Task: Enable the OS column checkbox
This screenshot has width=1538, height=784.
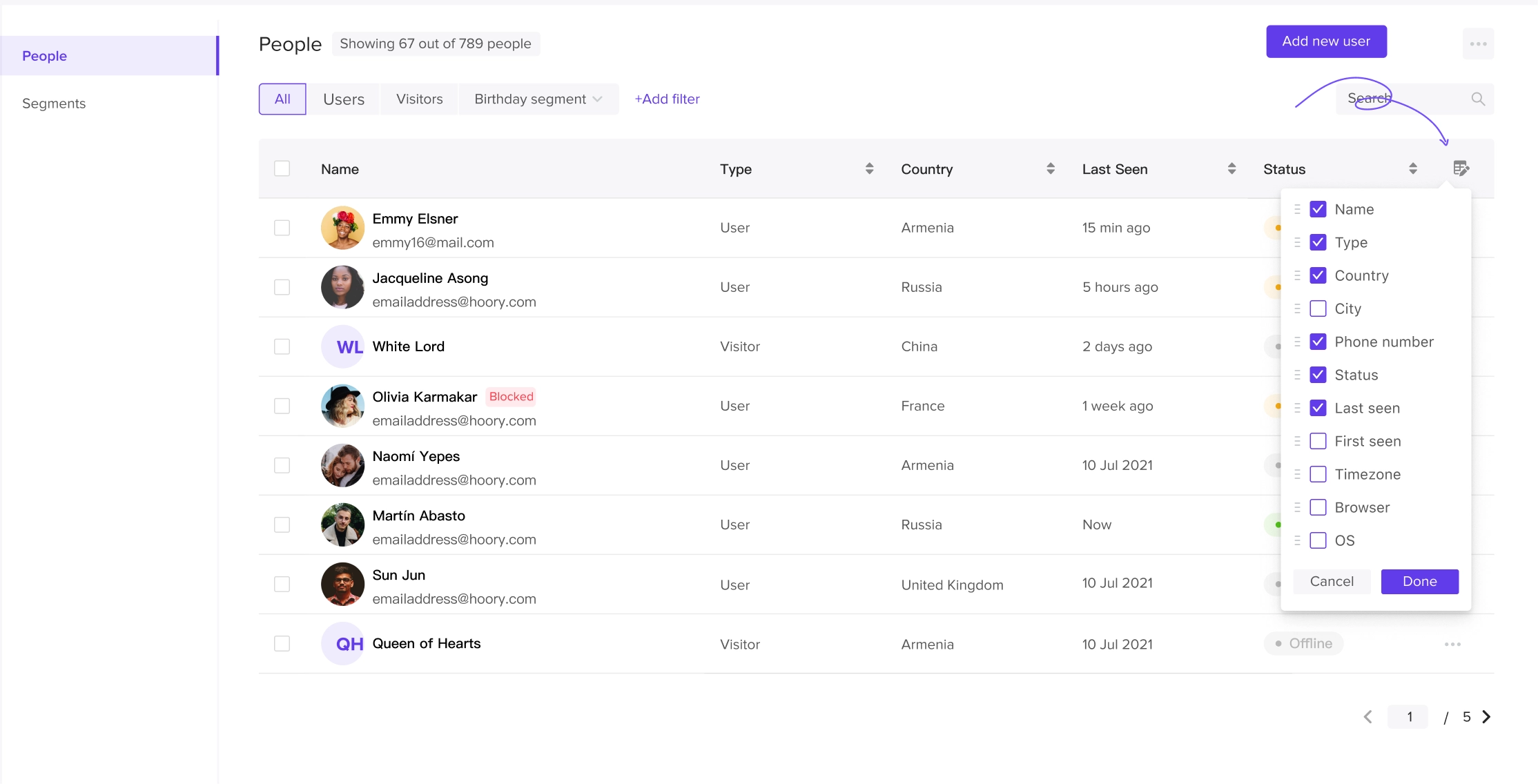Action: click(x=1318, y=540)
